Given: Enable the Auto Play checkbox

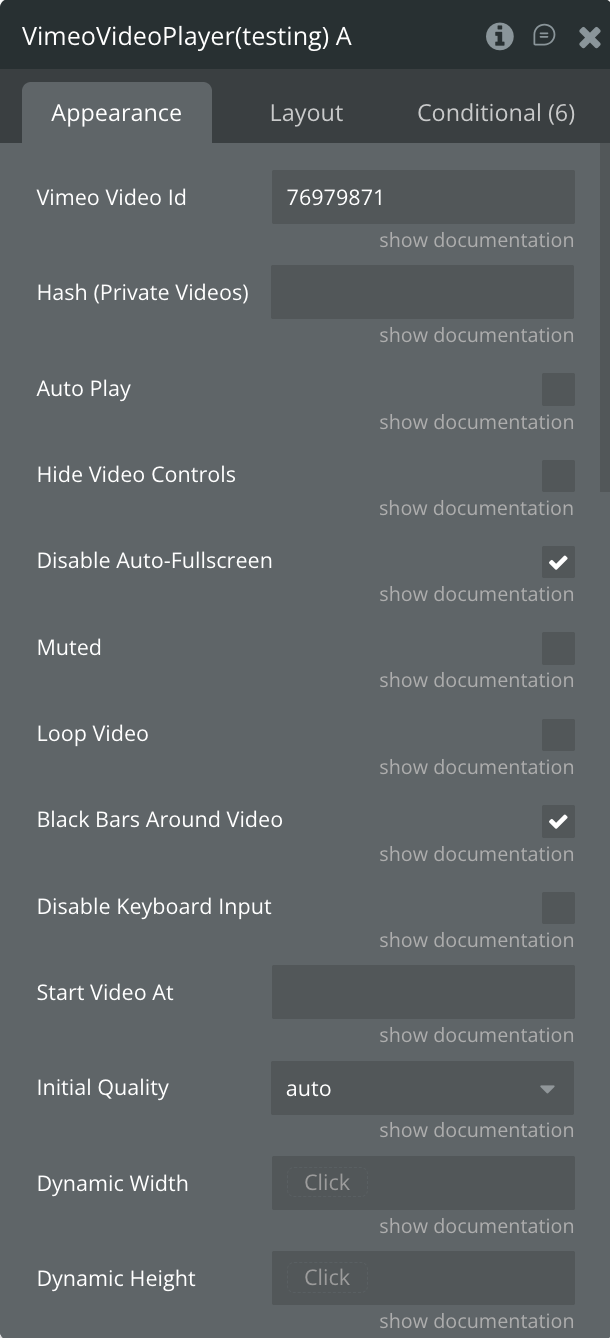Looking at the screenshot, I should (x=558, y=389).
